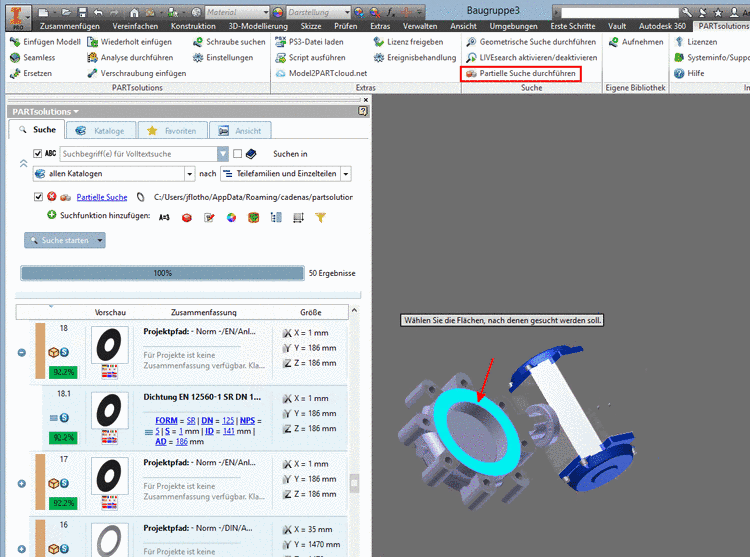Viewport: 750px width, 557px height.
Task: Run Analyse durchführen
Action: 130,57
